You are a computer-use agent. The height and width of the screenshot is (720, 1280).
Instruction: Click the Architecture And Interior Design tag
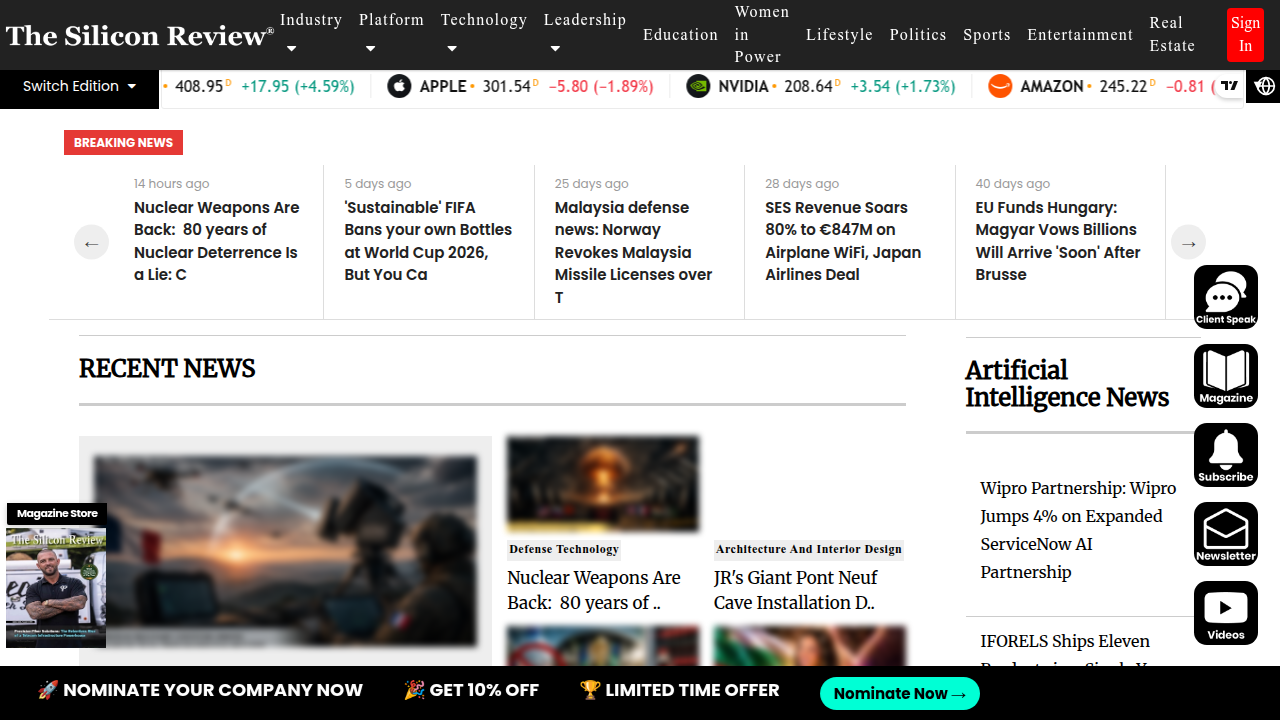click(809, 549)
